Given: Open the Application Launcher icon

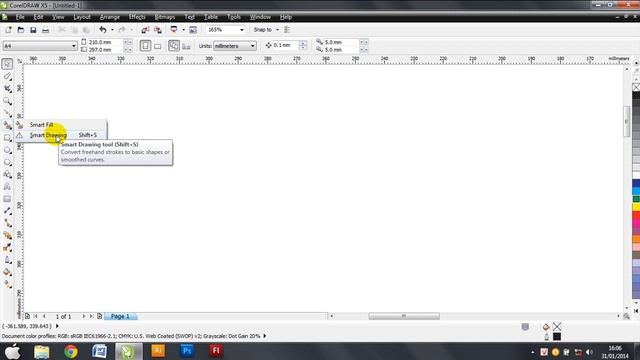Looking at the screenshot, I should click(x=174, y=30).
